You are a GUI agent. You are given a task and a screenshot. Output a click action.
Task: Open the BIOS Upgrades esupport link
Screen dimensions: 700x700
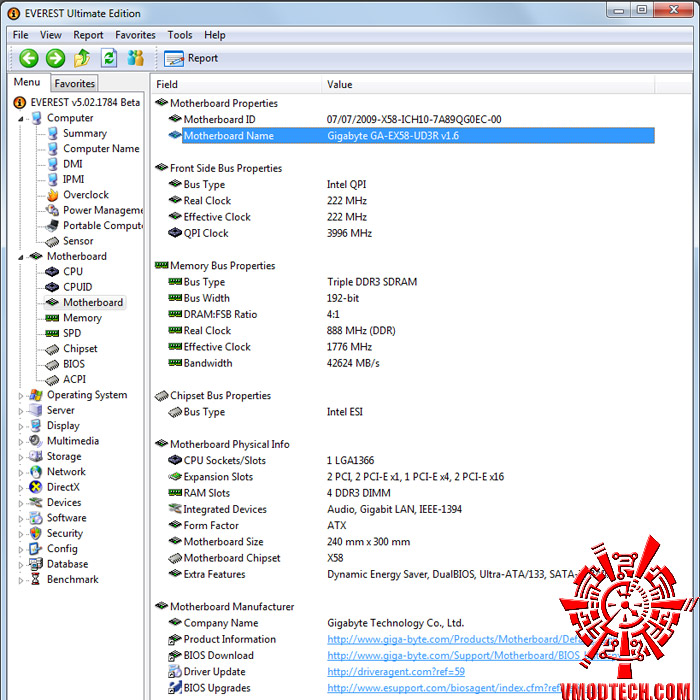[444, 688]
